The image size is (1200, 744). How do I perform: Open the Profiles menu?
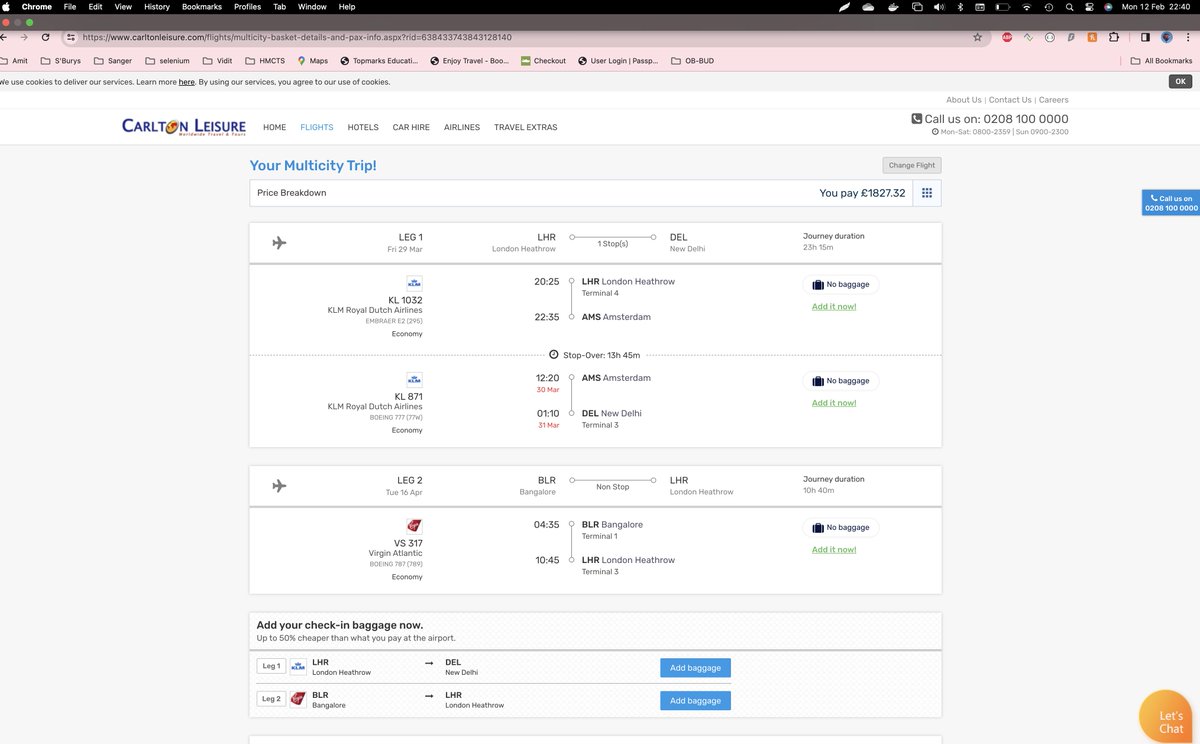(247, 7)
